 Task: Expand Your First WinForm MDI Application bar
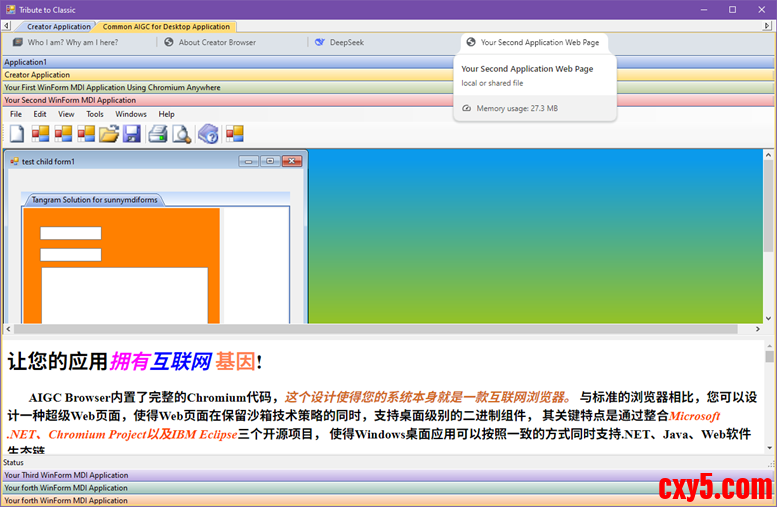click(x=112, y=88)
